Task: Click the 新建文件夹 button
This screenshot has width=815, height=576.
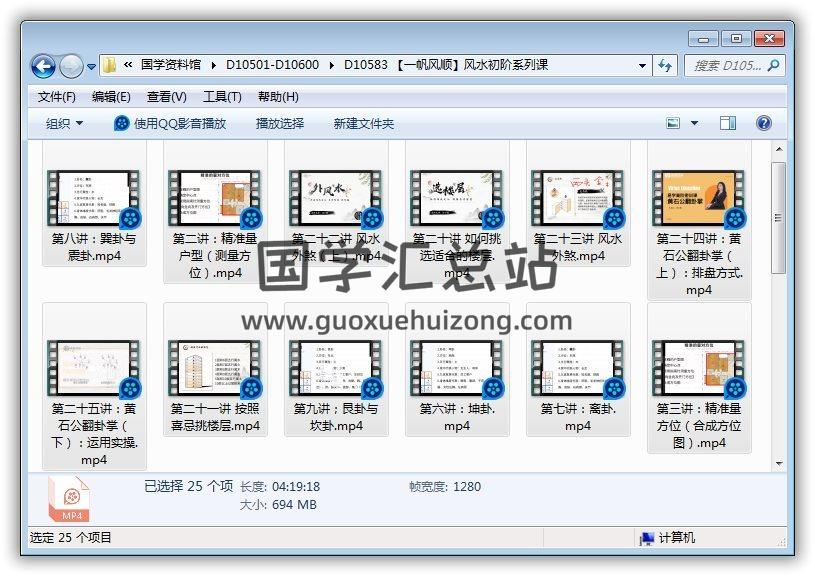Action: click(x=364, y=123)
